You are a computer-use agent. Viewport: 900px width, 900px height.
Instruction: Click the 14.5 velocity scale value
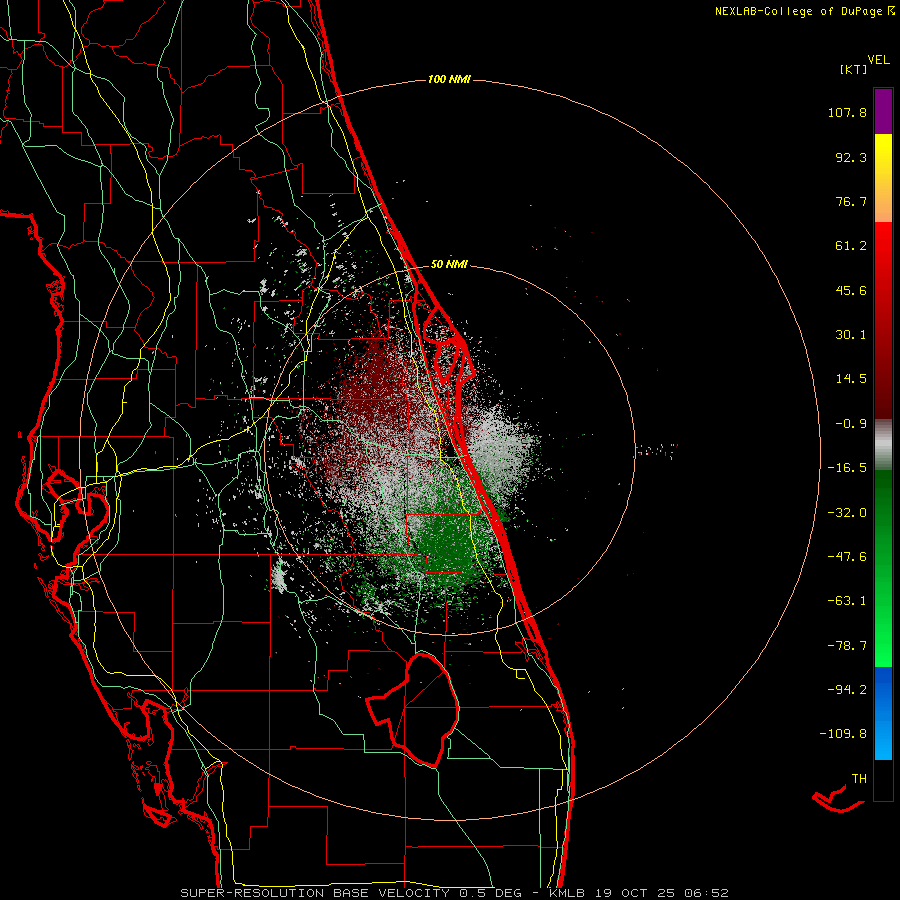pyautogui.click(x=851, y=379)
